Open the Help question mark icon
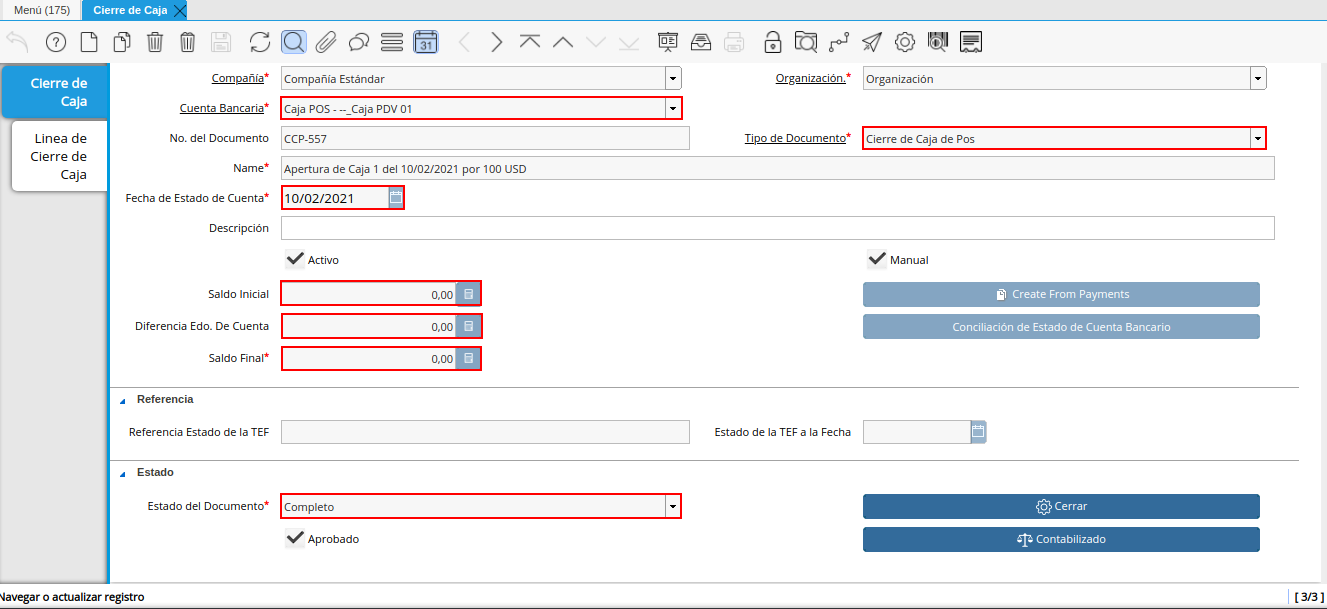Image resolution: width=1327 pixels, height=609 pixels. [56, 42]
